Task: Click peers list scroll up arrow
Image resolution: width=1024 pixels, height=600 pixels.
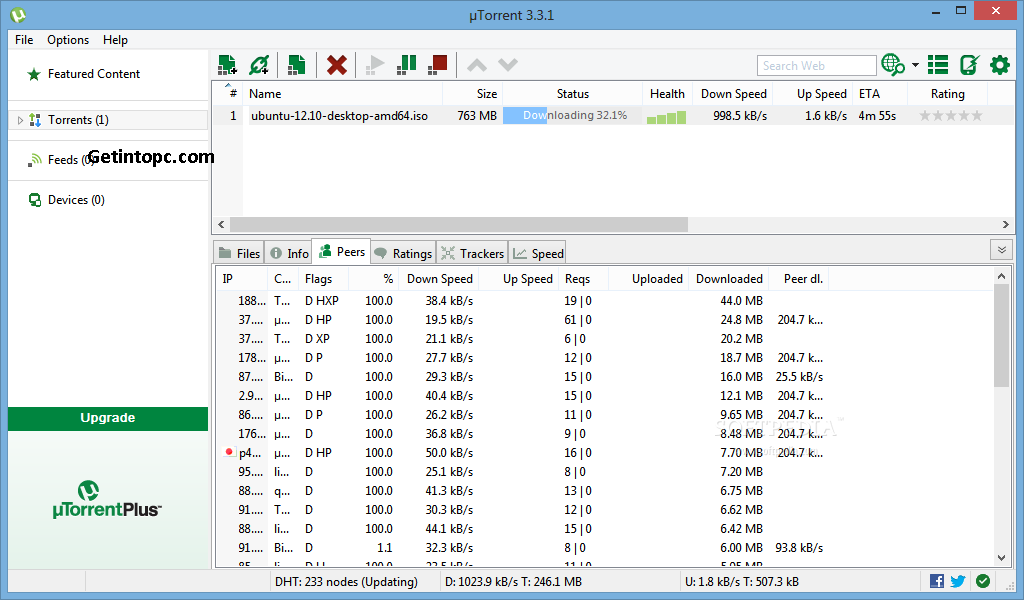Action: click(x=1001, y=276)
